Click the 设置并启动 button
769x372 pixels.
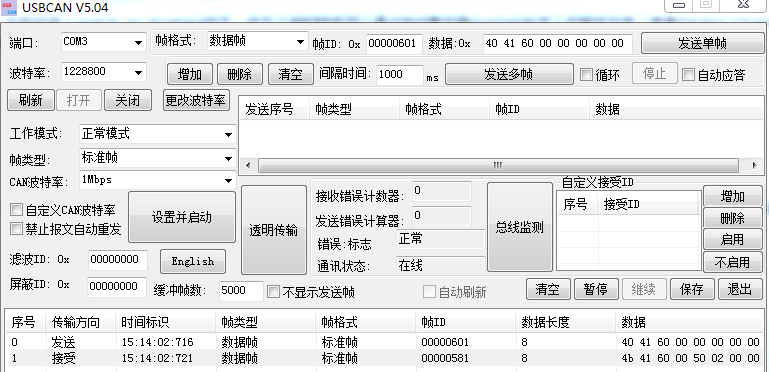pyautogui.click(x=182, y=217)
